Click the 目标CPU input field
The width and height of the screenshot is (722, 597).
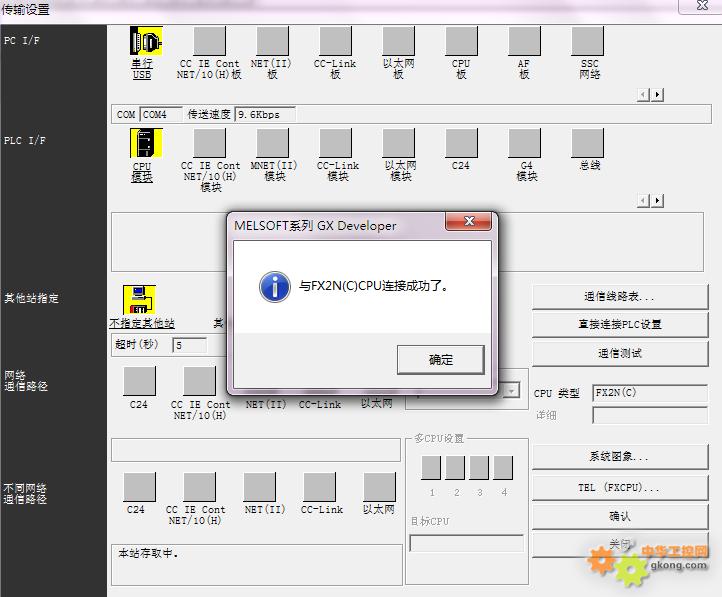(466, 543)
